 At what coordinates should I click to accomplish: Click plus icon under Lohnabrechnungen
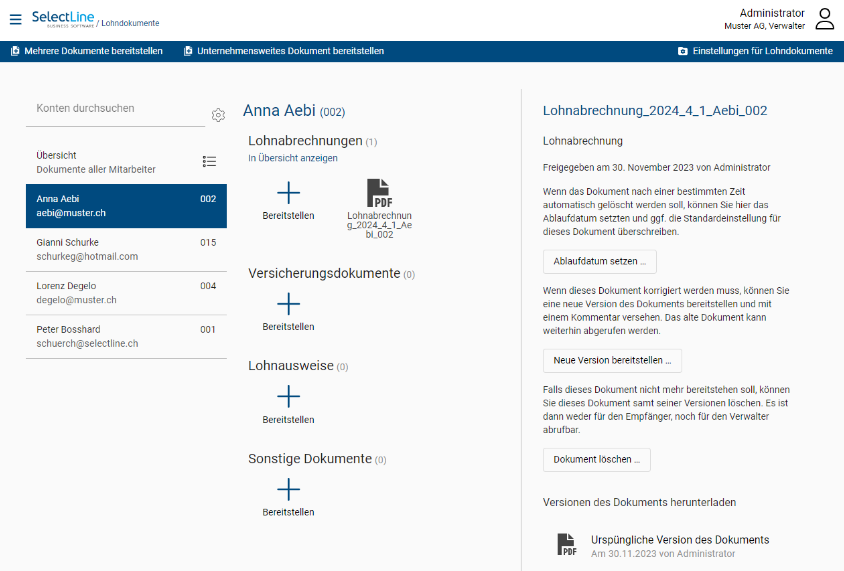point(289,193)
